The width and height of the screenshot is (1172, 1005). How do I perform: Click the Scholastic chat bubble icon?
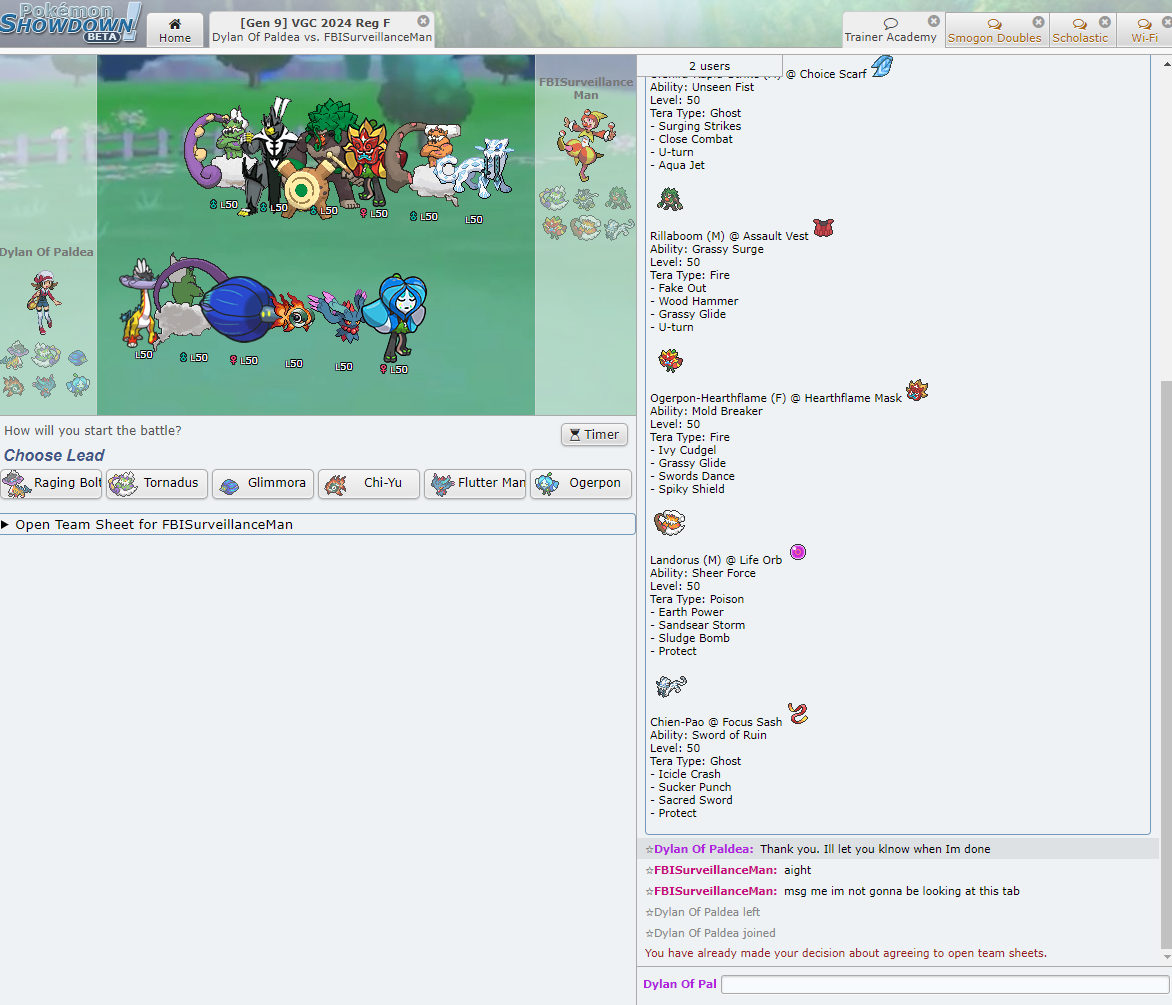(1079, 24)
